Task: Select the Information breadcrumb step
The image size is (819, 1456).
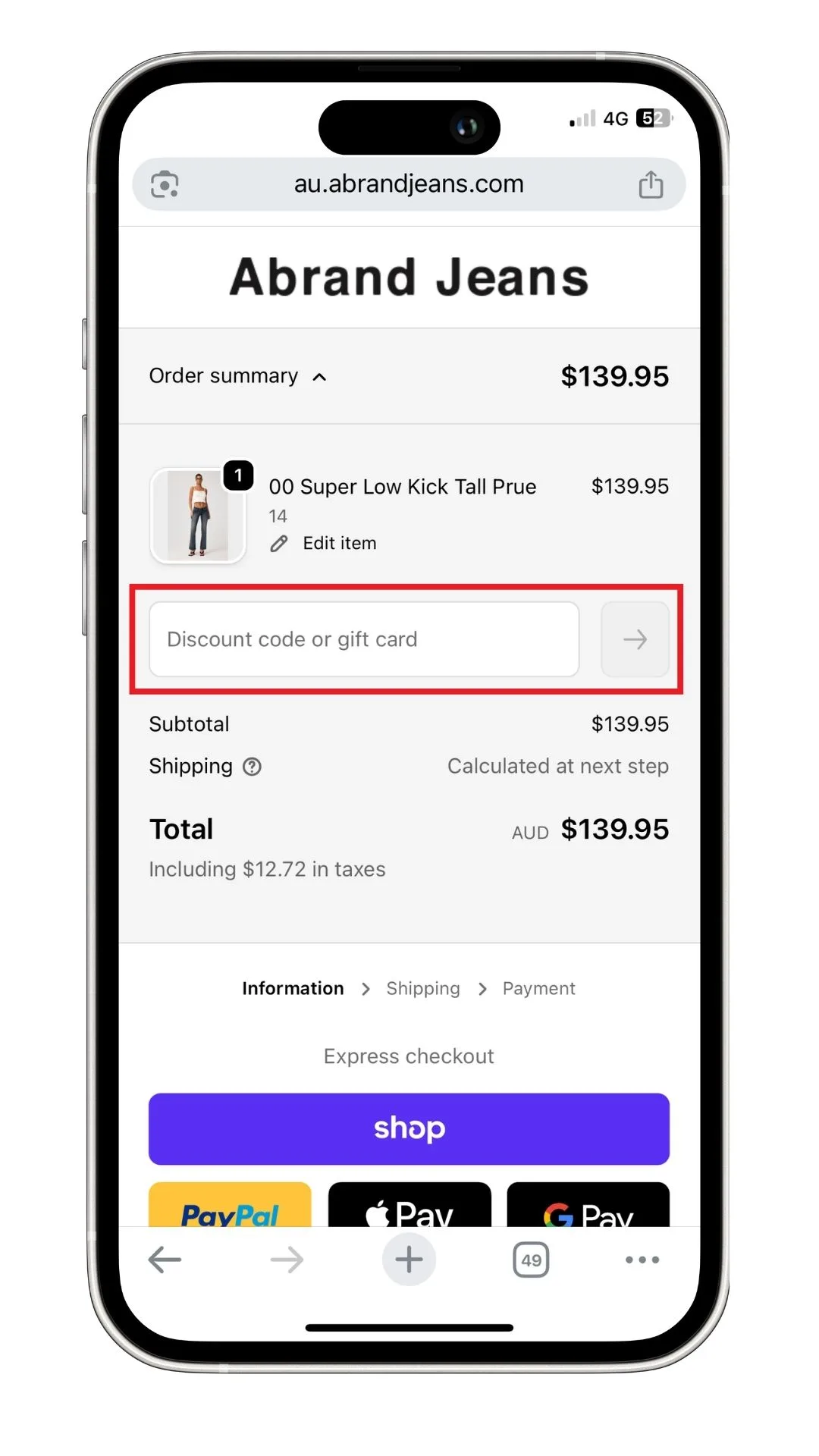Action: [293, 988]
